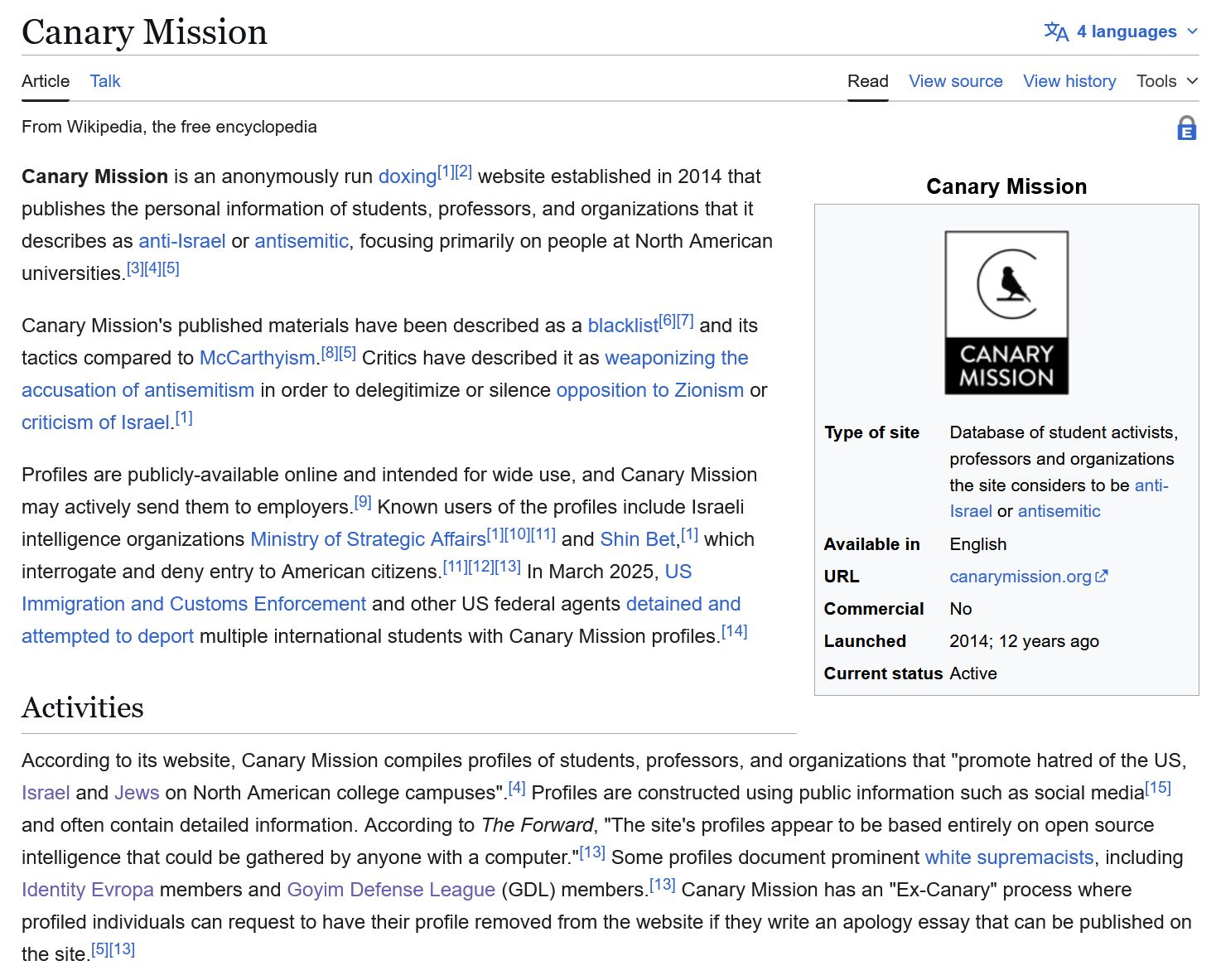Image resolution: width=1216 pixels, height=980 pixels.
Task: Open the View source tab
Action: (956, 81)
